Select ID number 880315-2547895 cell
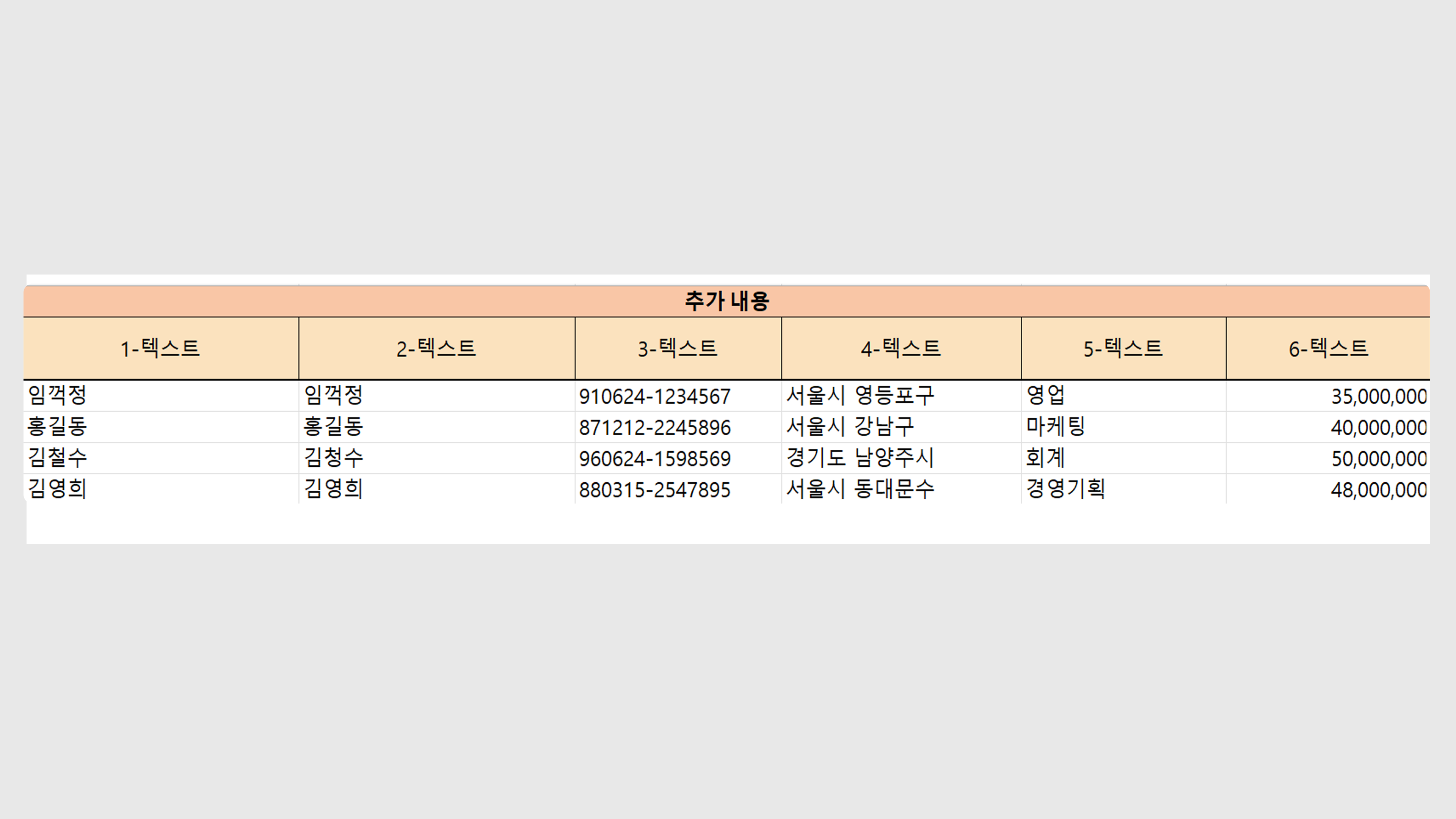This screenshot has width=1456, height=819. click(x=654, y=490)
